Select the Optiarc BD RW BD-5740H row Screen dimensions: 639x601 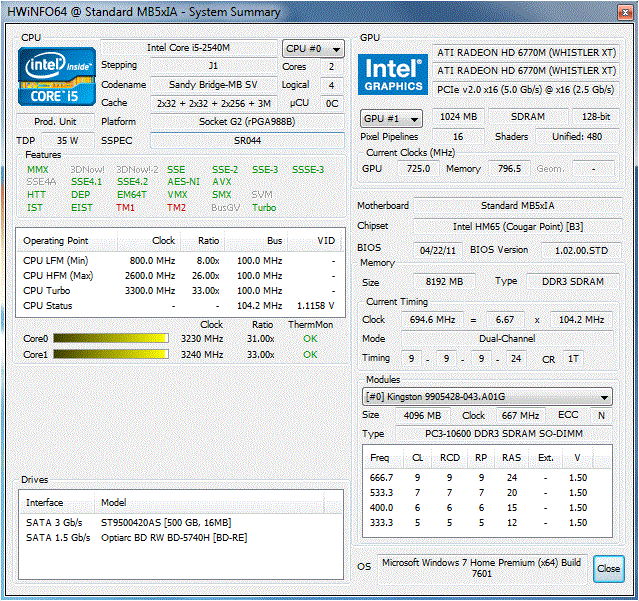(181, 537)
